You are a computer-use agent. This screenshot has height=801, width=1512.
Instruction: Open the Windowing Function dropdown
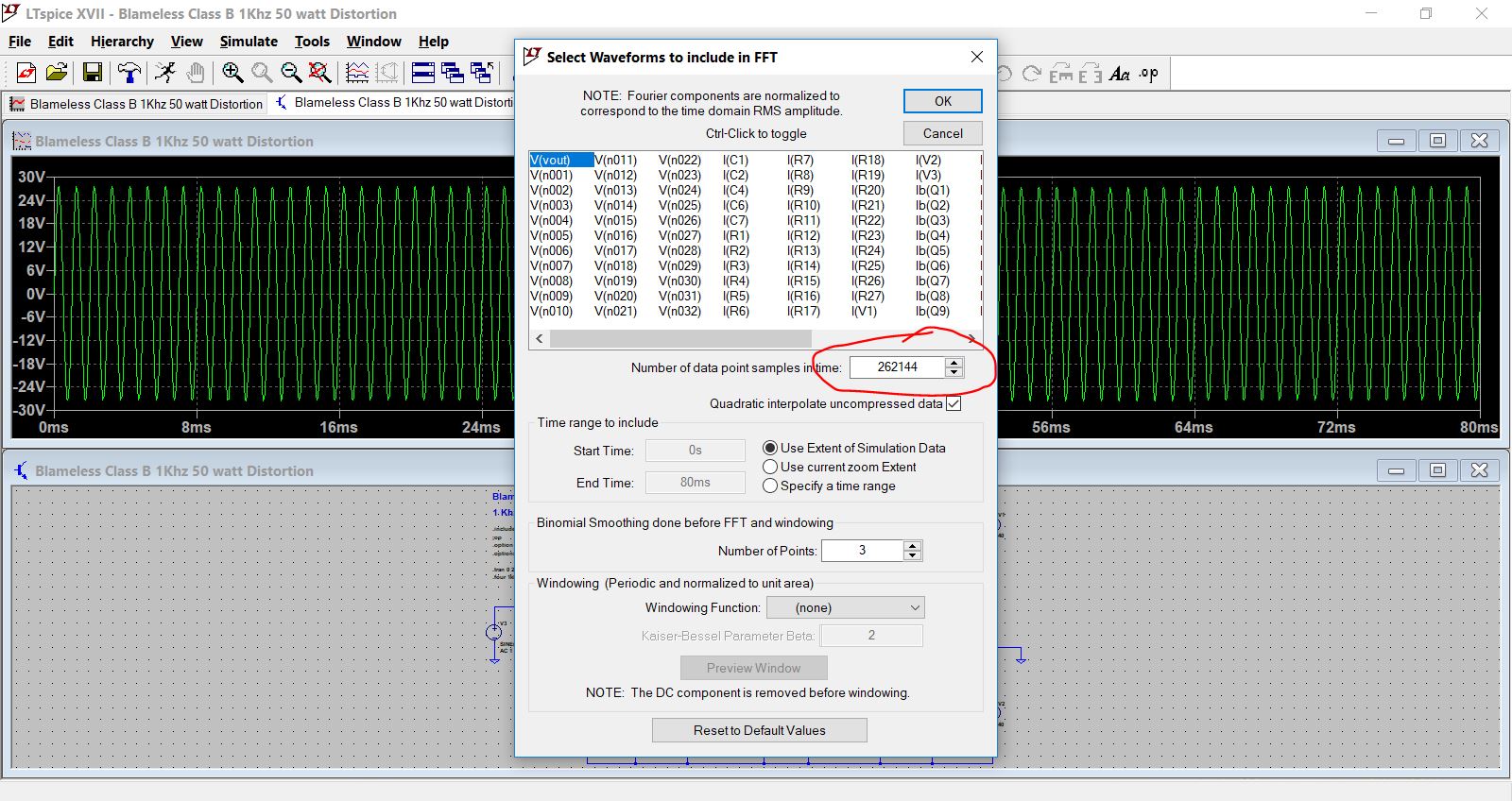[846, 607]
